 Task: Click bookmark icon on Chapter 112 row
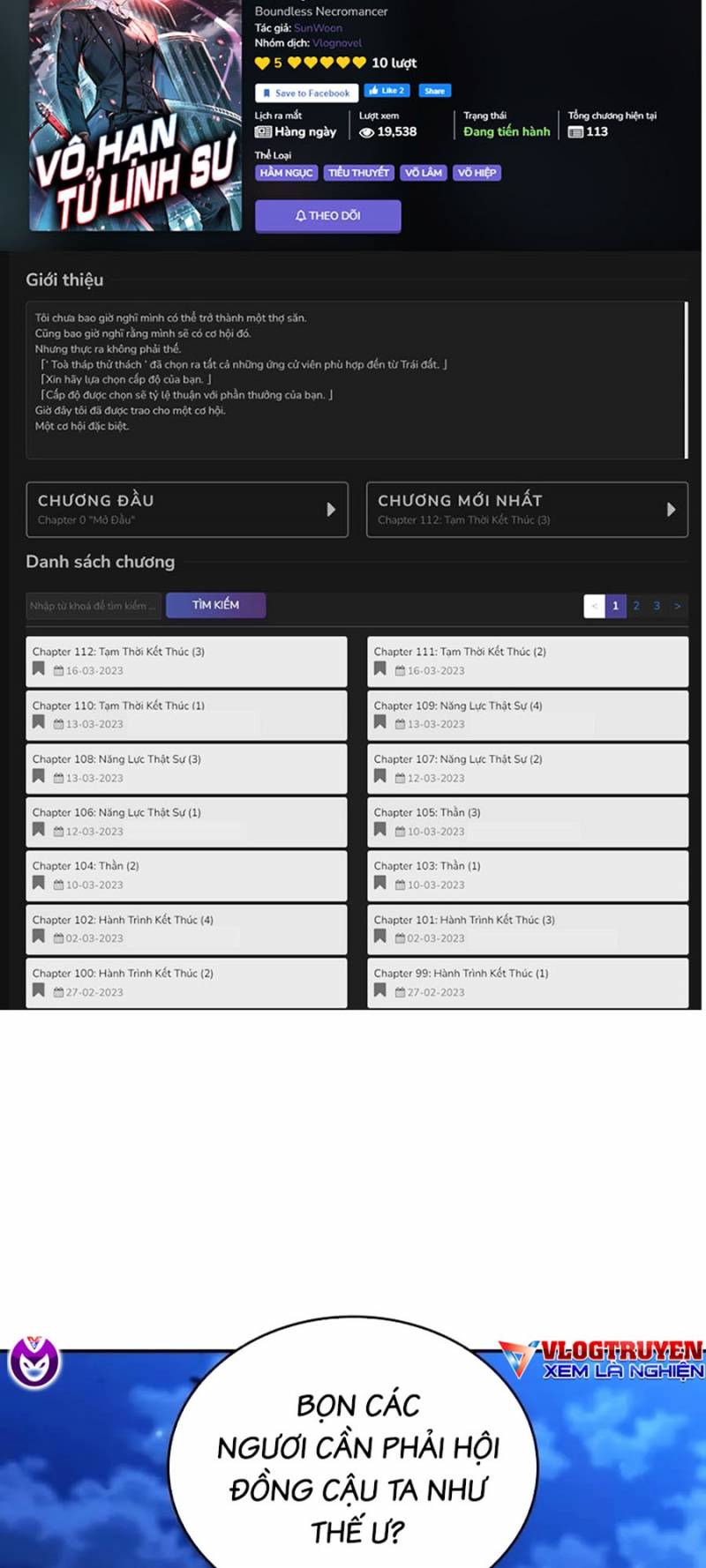click(x=38, y=668)
